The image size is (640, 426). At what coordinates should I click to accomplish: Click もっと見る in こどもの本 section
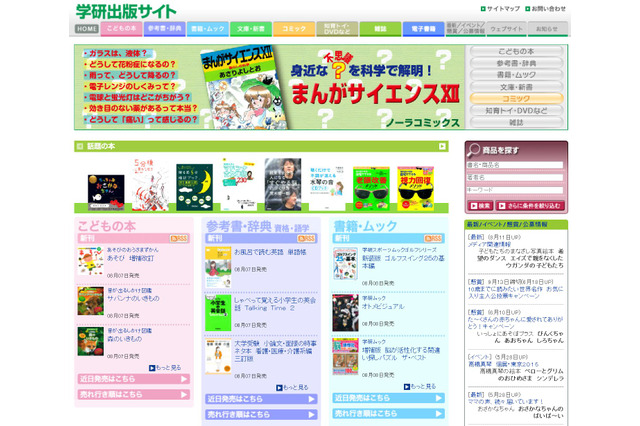coord(165,368)
